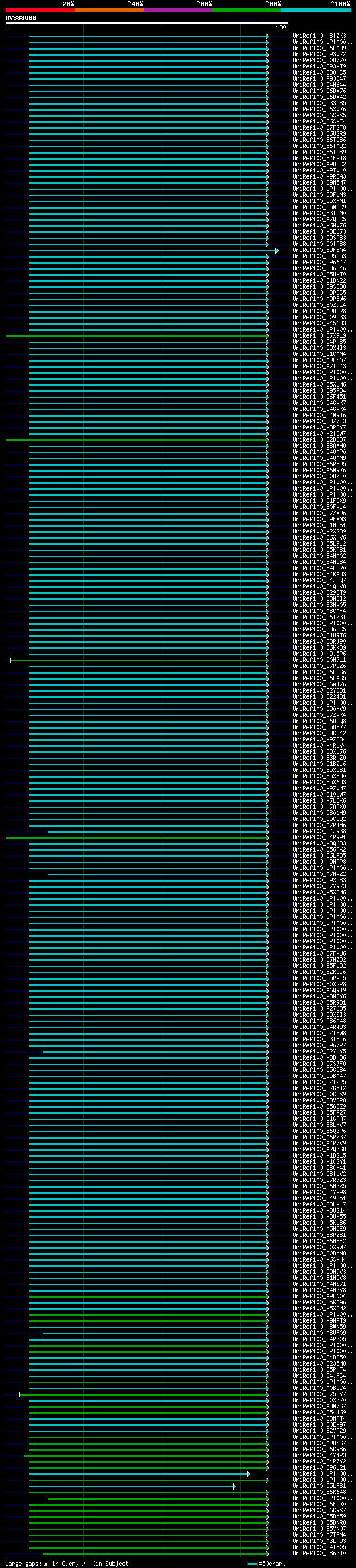The height and width of the screenshot is (1568, 356).
Task: Click the green alignment bar for UniRef100_B2B837
Action: coord(137,440)
